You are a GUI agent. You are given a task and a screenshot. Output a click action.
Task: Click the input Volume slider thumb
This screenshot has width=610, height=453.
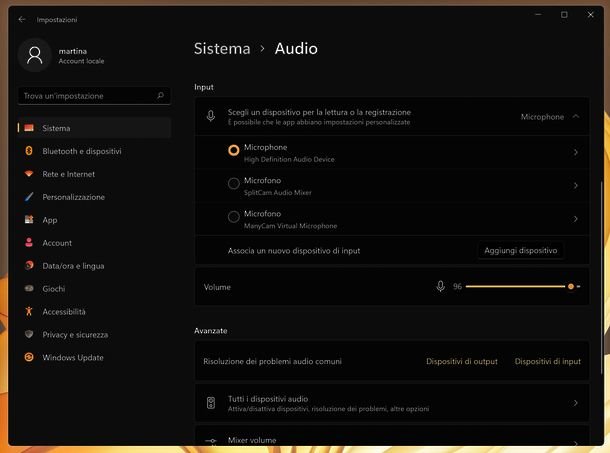pyautogui.click(x=571, y=286)
